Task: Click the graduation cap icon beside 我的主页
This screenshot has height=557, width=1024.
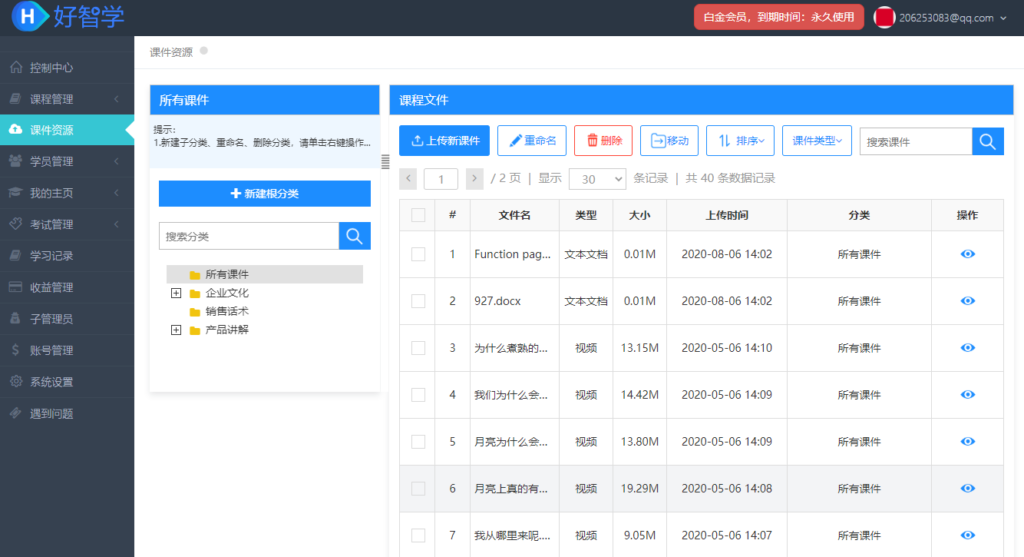Action: pyautogui.click(x=16, y=192)
